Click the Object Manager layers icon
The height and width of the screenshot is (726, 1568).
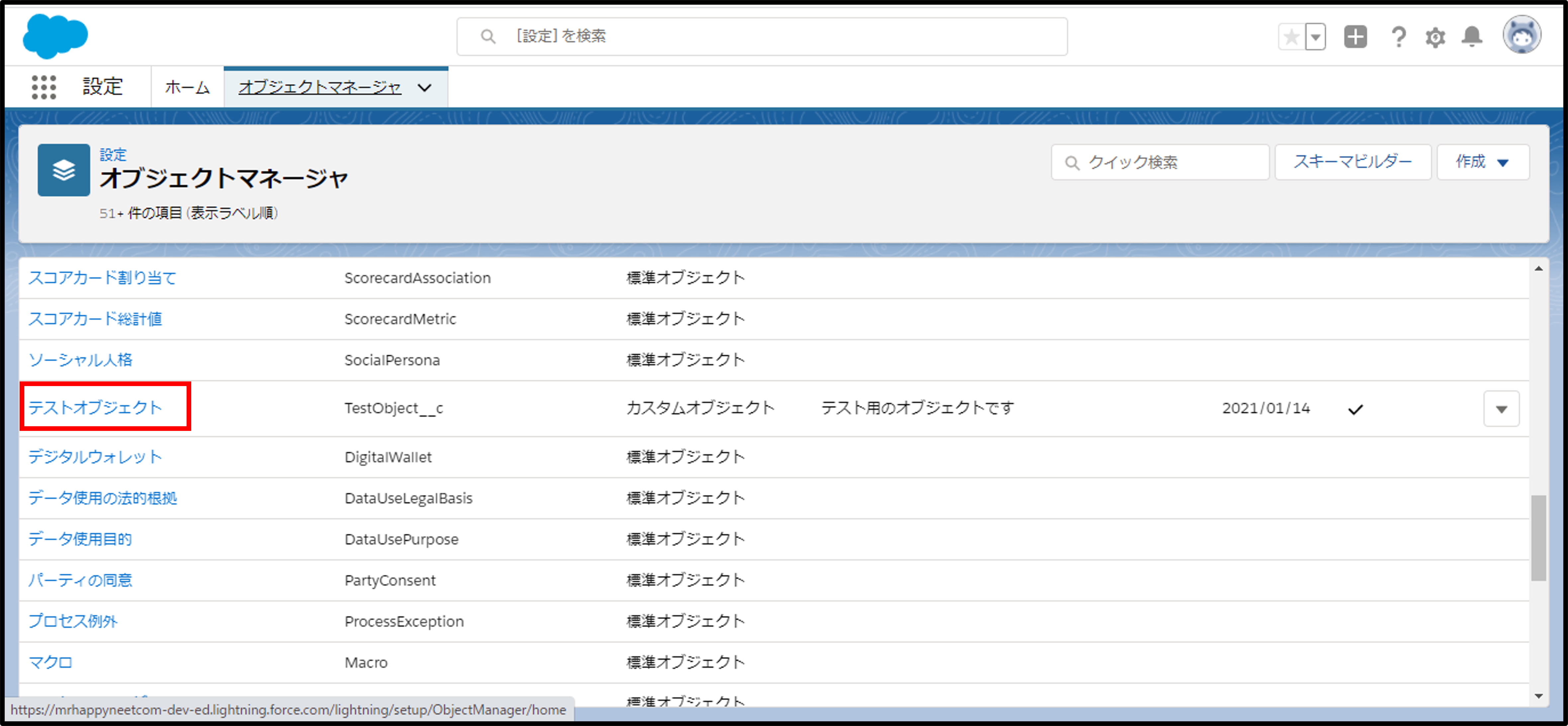(64, 170)
